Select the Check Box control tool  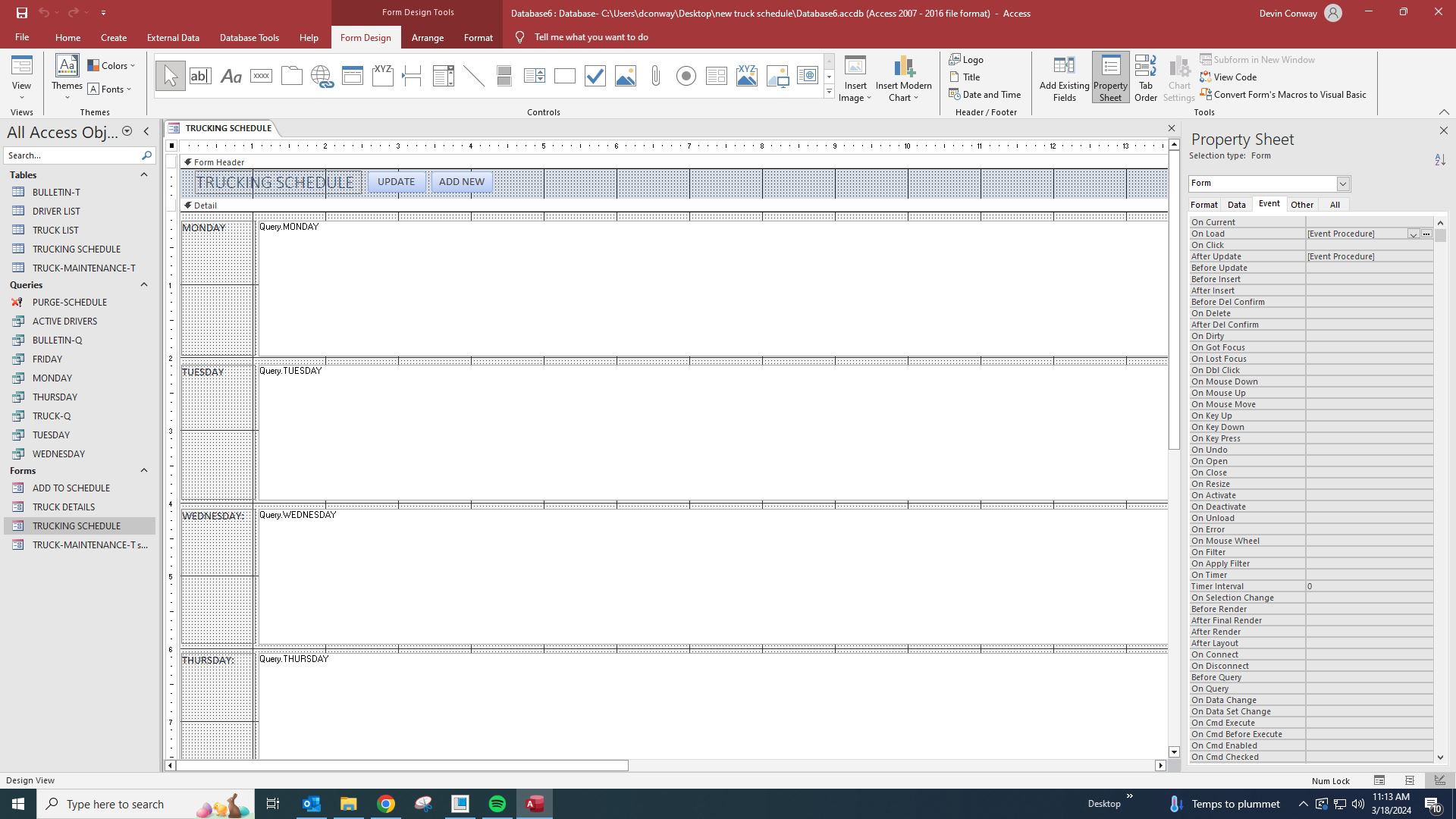[595, 76]
